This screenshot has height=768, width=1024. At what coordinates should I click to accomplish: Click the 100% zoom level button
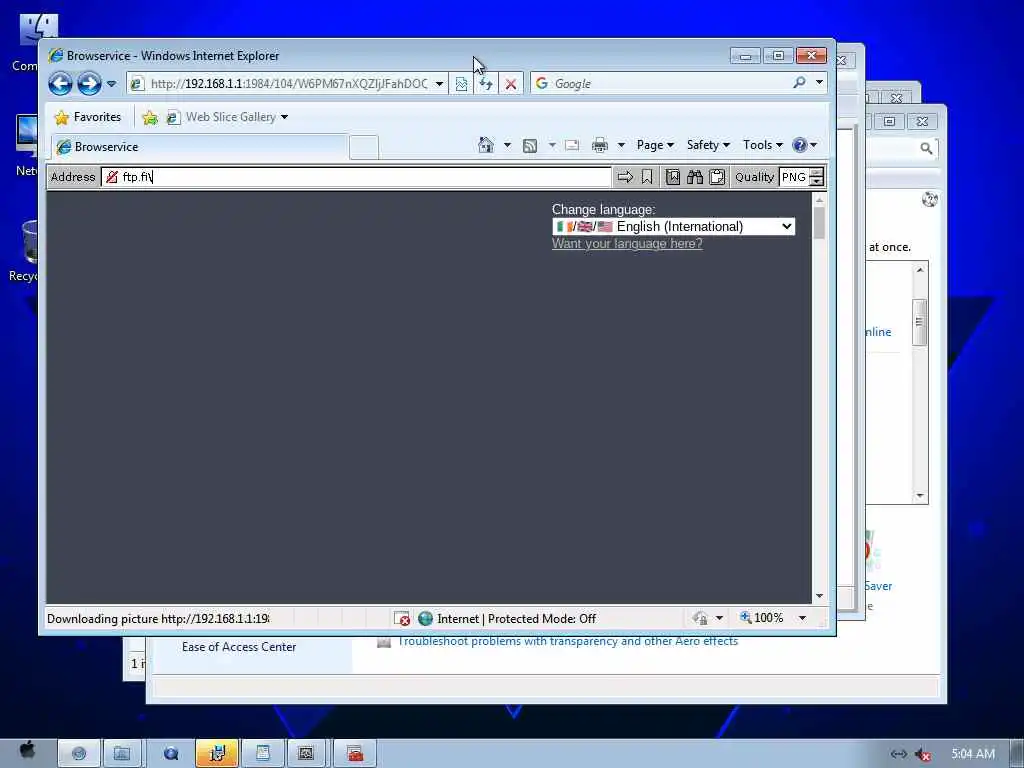point(761,618)
